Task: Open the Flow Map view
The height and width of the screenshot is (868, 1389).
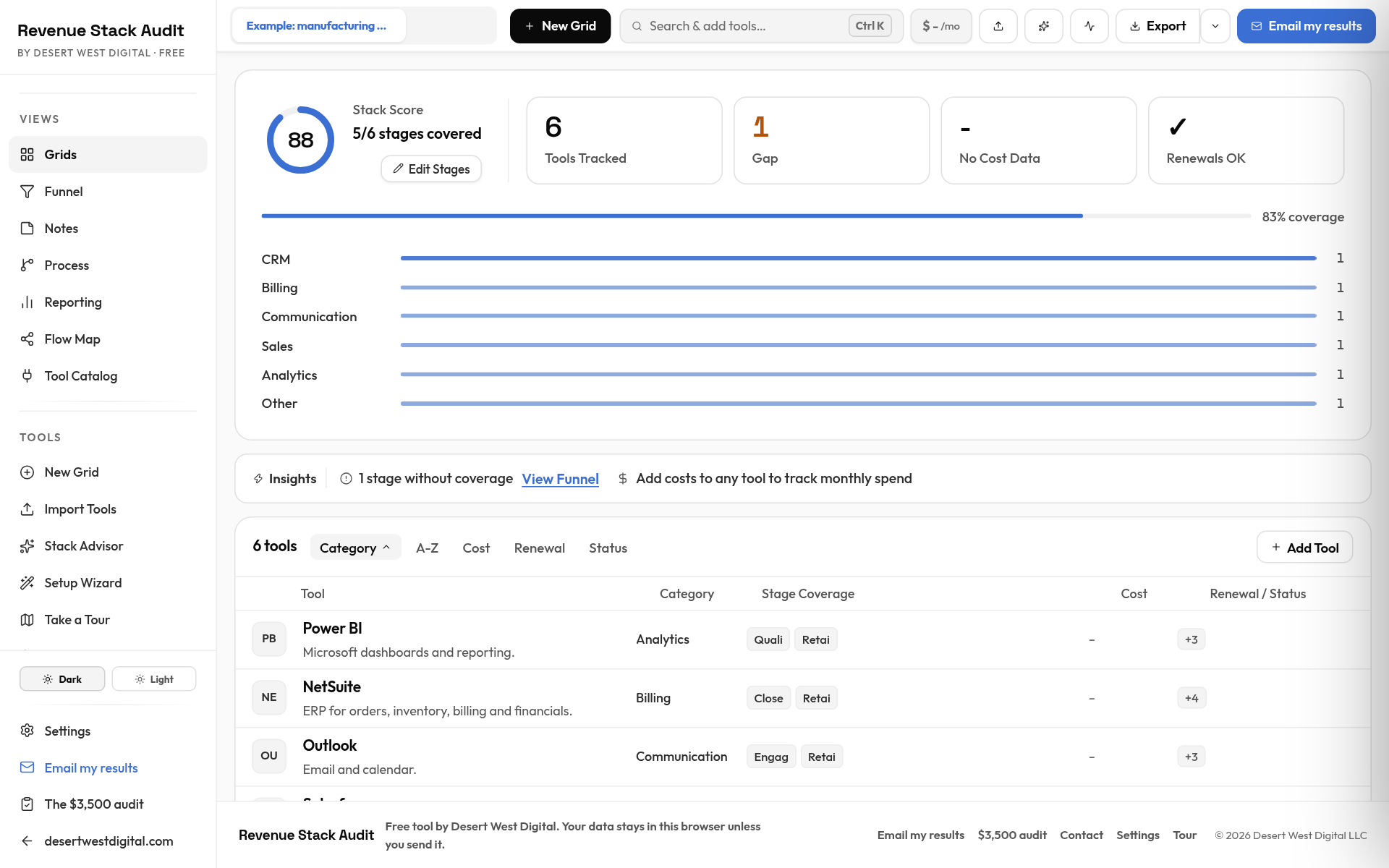Action: (x=108, y=339)
